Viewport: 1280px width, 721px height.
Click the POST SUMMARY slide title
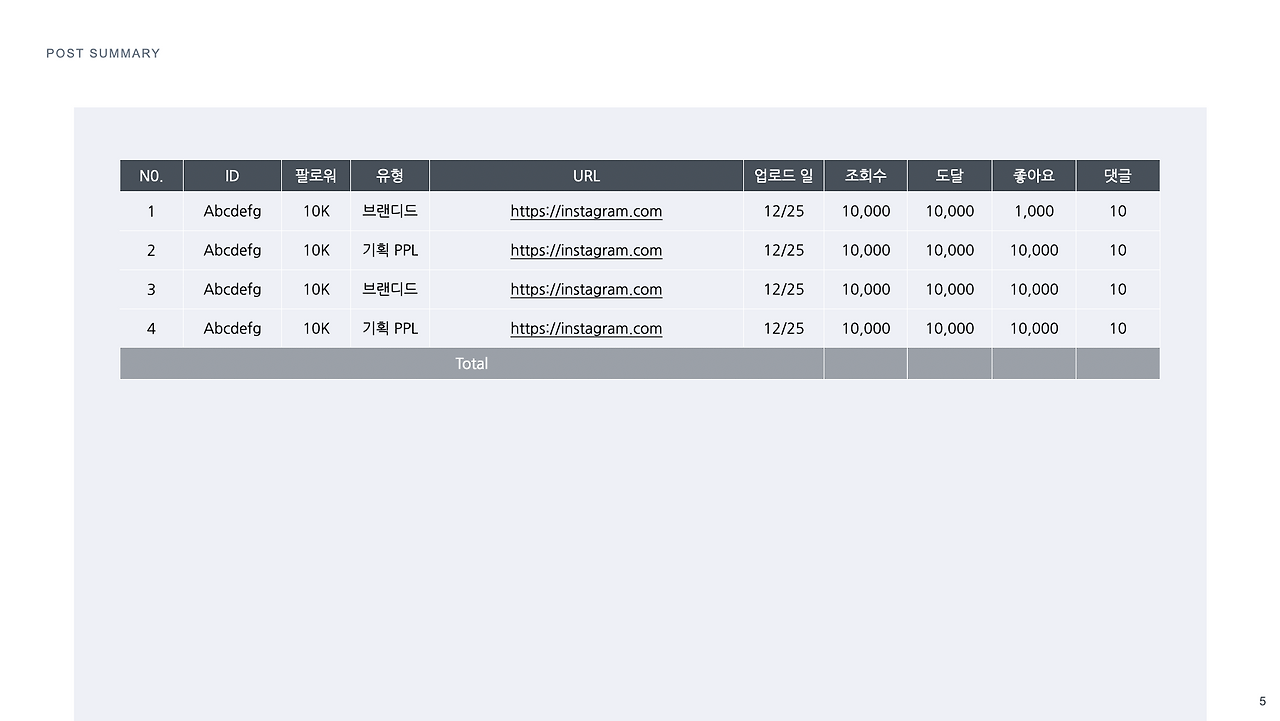103,53
